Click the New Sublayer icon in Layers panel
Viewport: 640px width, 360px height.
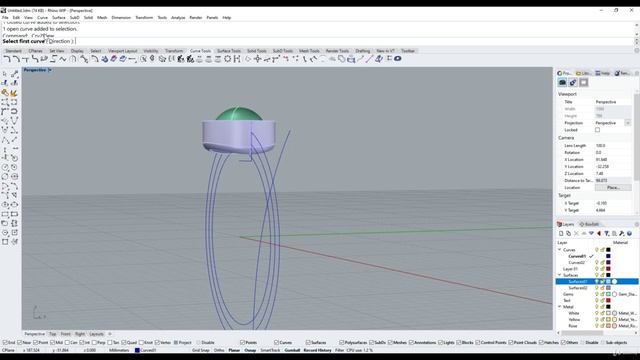coord(569,233)
